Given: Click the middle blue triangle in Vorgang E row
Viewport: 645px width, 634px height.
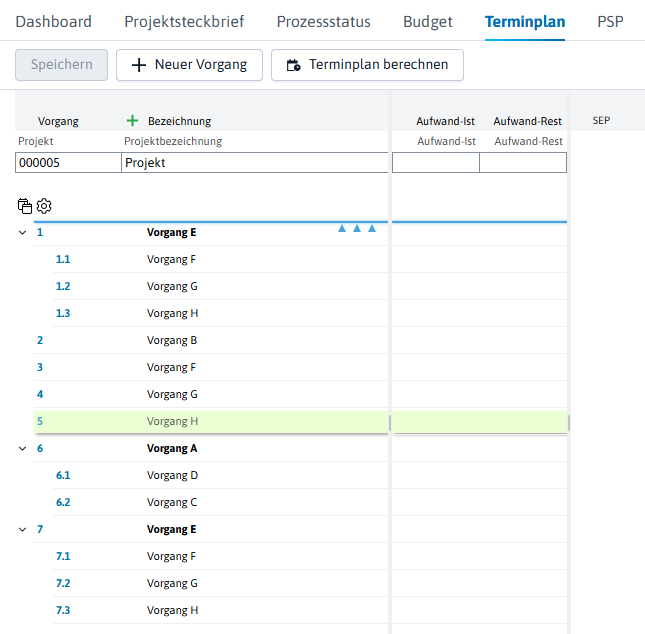Looking at the screenshot, I should pos(357,228).
